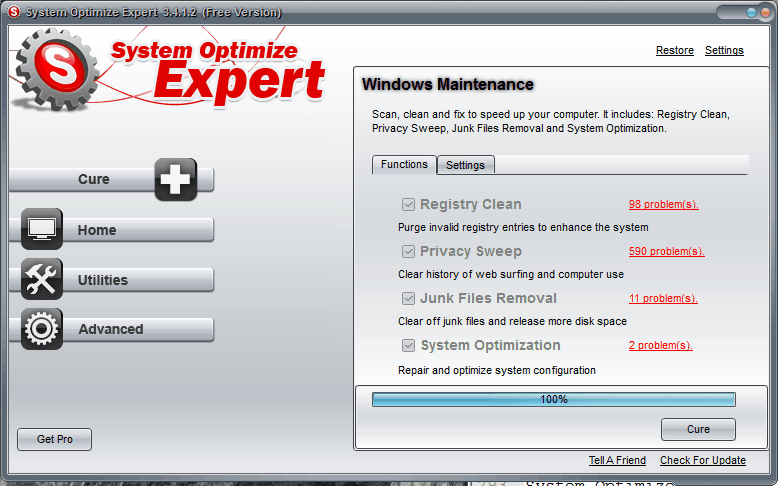Toggle the Registry Clean checkbox
This screenshot has height=486, width=778.
[x=408, y=205]
